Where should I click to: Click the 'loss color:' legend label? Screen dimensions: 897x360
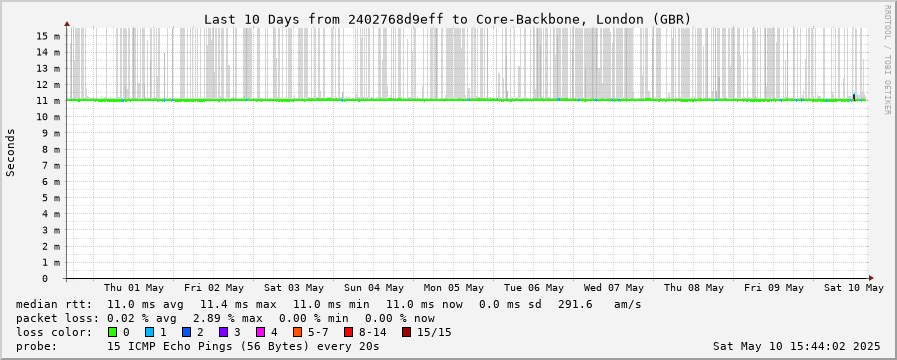click(x=54, y=332)
